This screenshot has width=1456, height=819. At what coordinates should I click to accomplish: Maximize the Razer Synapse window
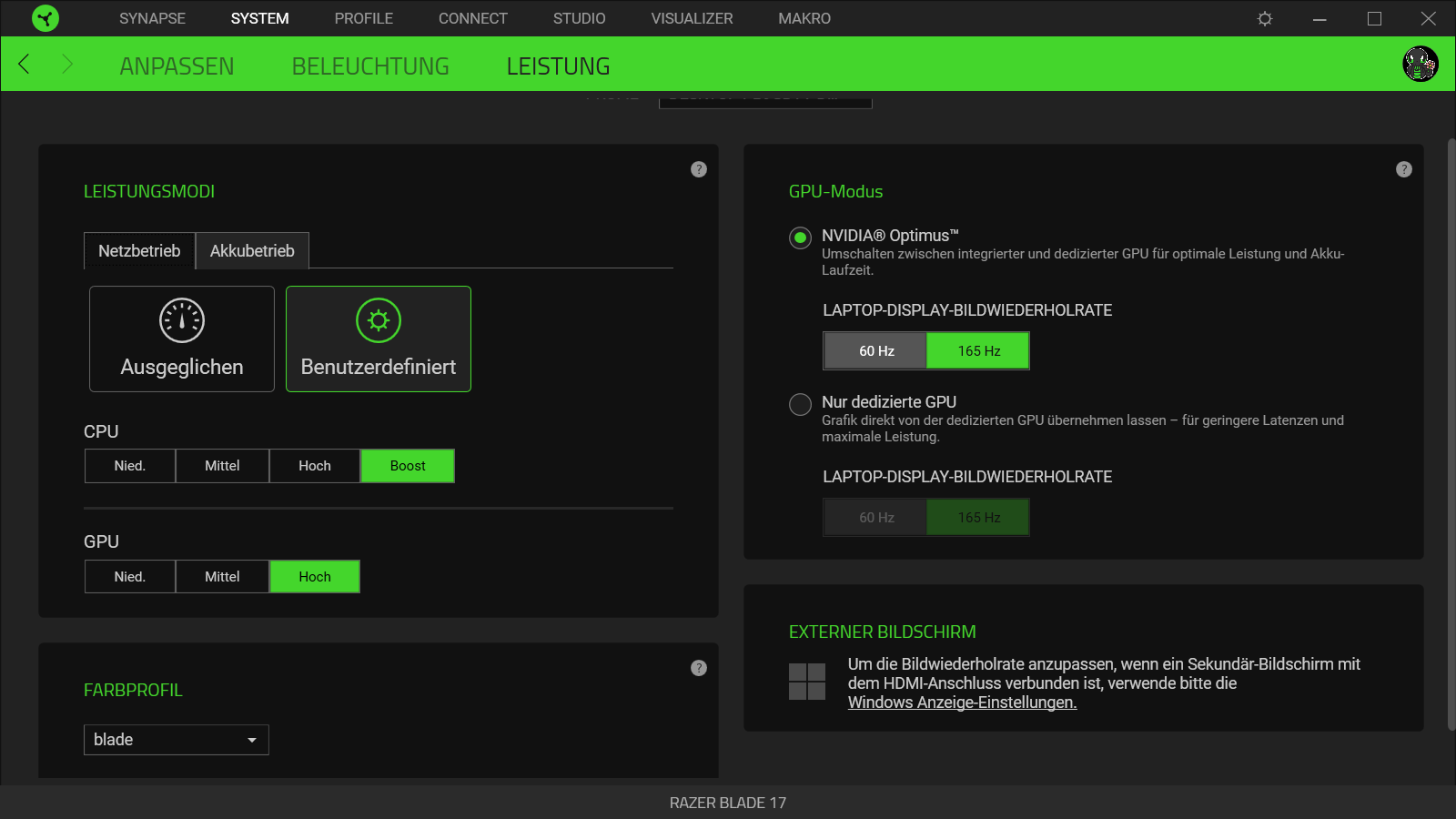coord(1374,18)
